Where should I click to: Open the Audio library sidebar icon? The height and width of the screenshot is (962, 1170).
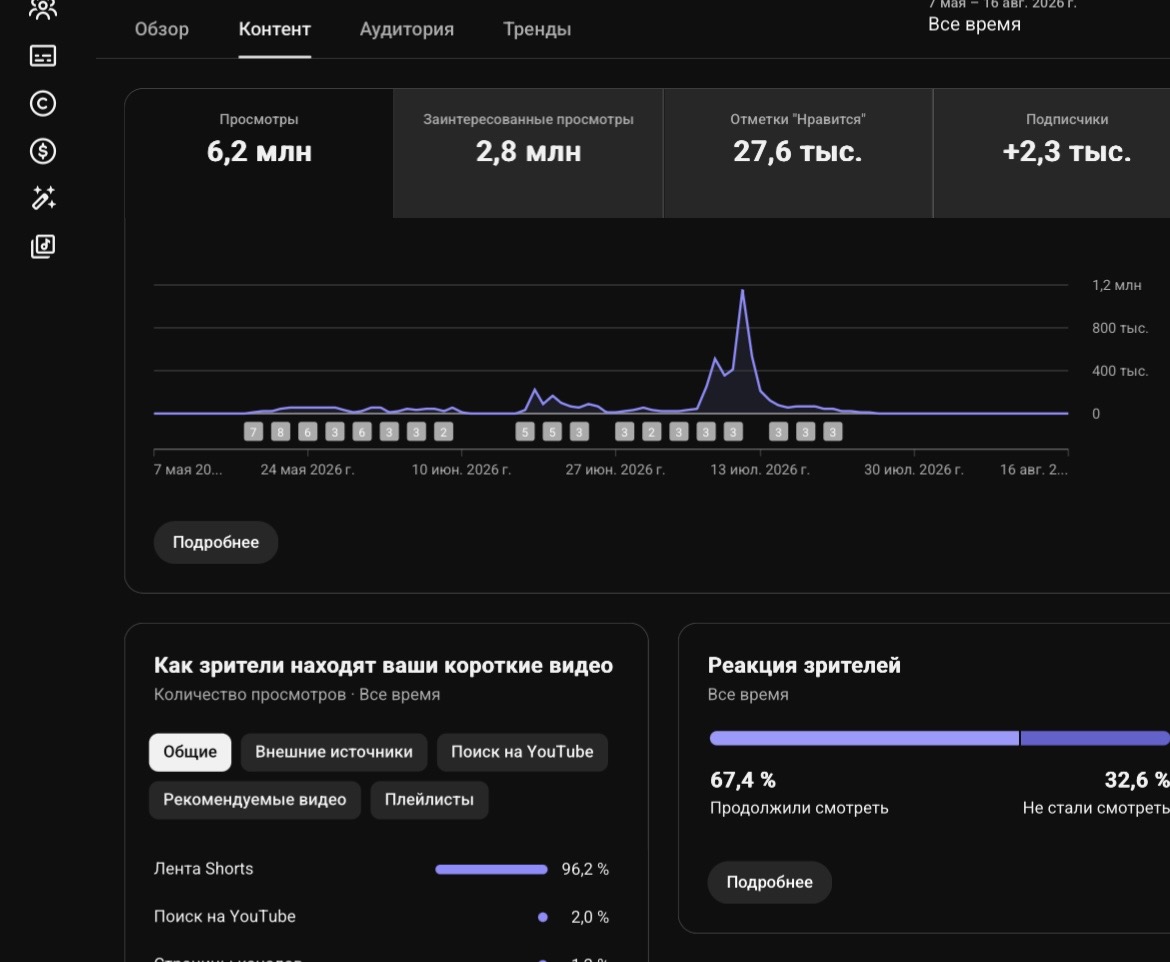point(43,246)
